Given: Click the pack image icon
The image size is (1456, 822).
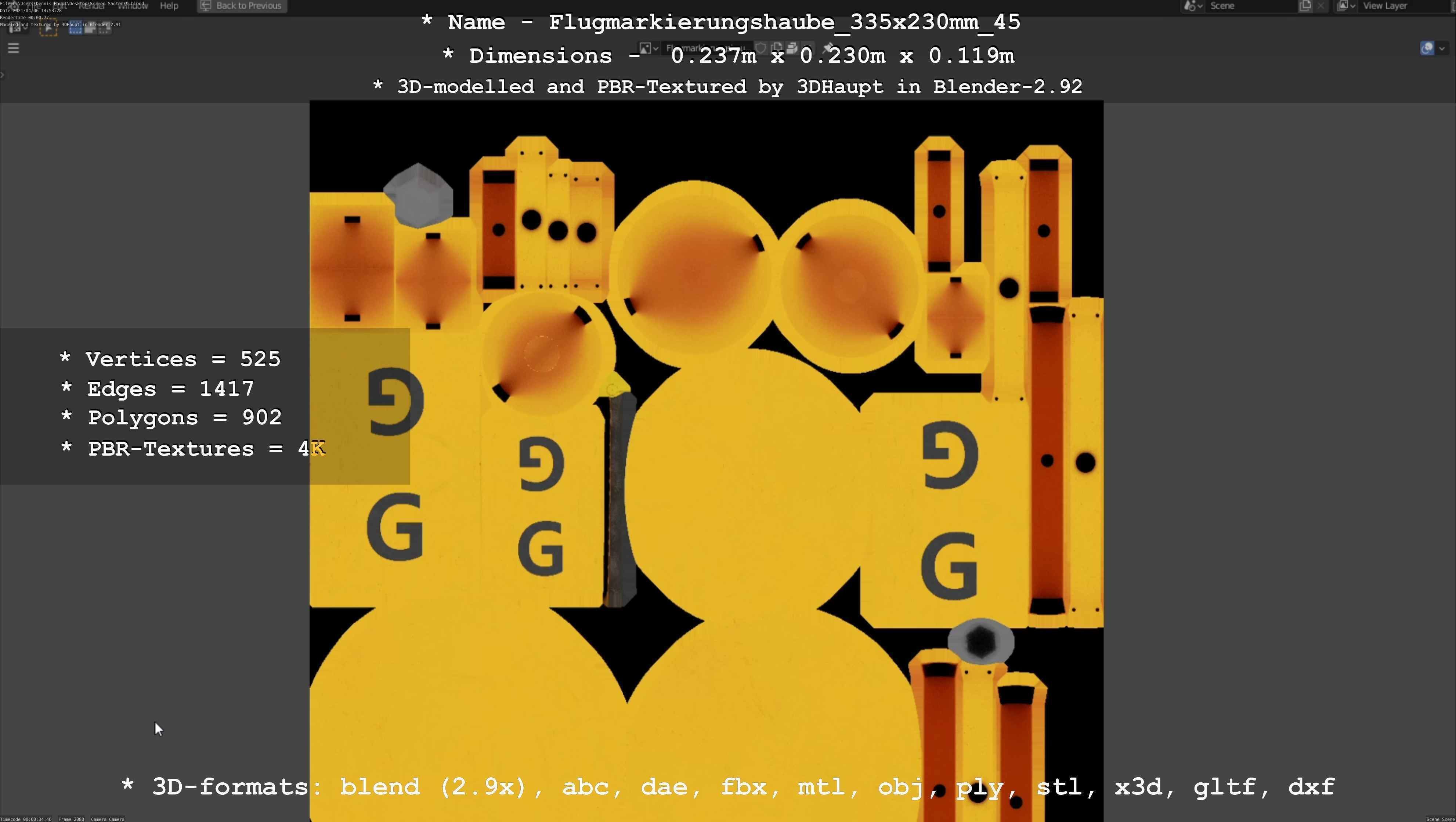Looking at the screenshot, I should point(792,48).
